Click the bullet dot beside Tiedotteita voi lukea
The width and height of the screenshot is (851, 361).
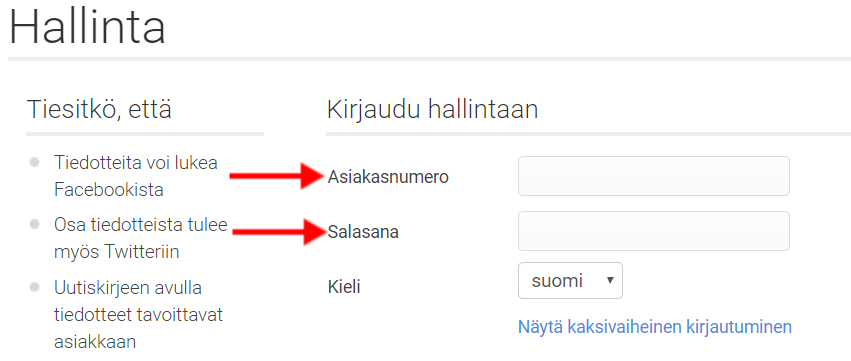coord(35,162)
